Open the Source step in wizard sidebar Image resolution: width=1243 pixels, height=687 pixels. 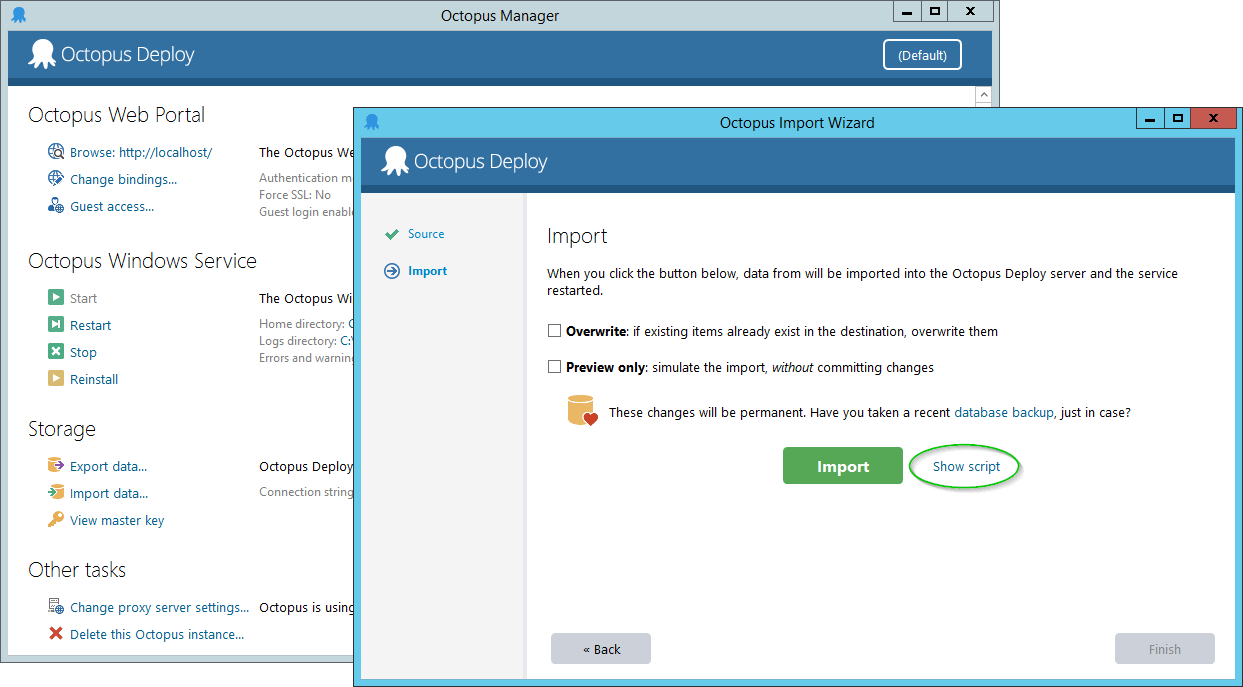point(426,234)
